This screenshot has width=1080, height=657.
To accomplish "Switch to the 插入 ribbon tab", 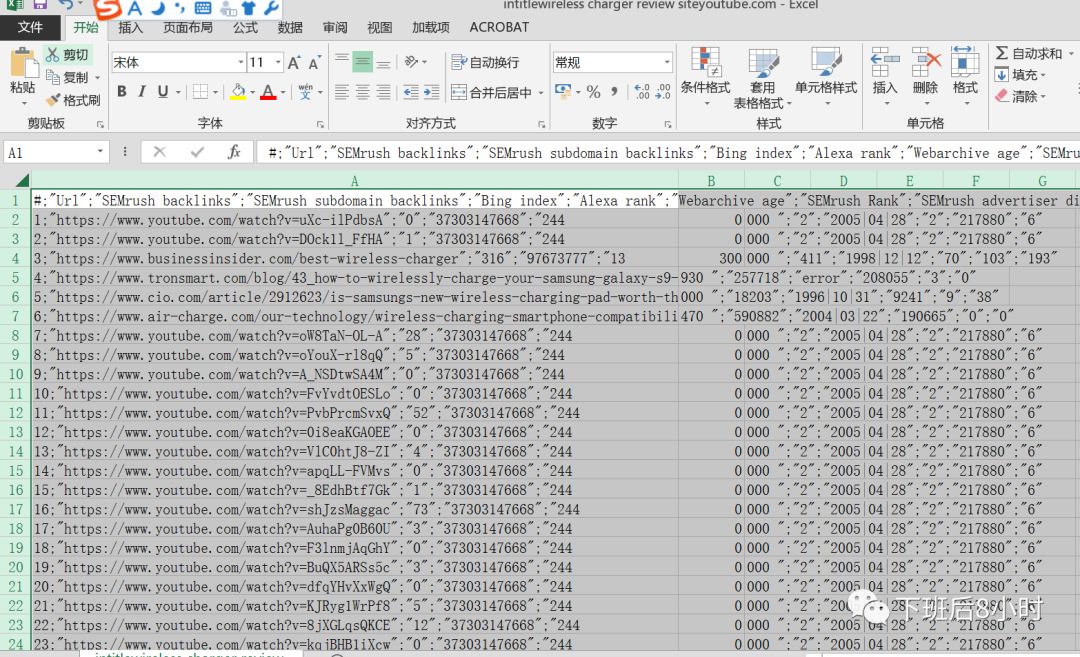I will click(x=131, y=27).
